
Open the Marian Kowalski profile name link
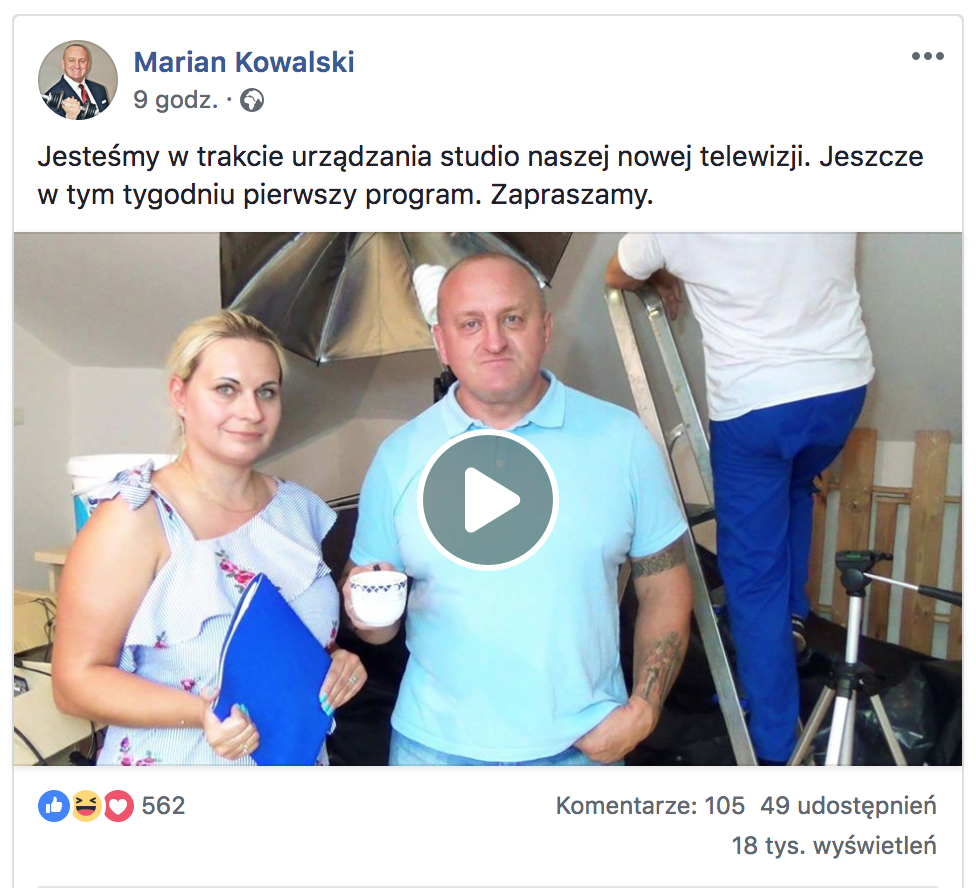coord(244,62)
